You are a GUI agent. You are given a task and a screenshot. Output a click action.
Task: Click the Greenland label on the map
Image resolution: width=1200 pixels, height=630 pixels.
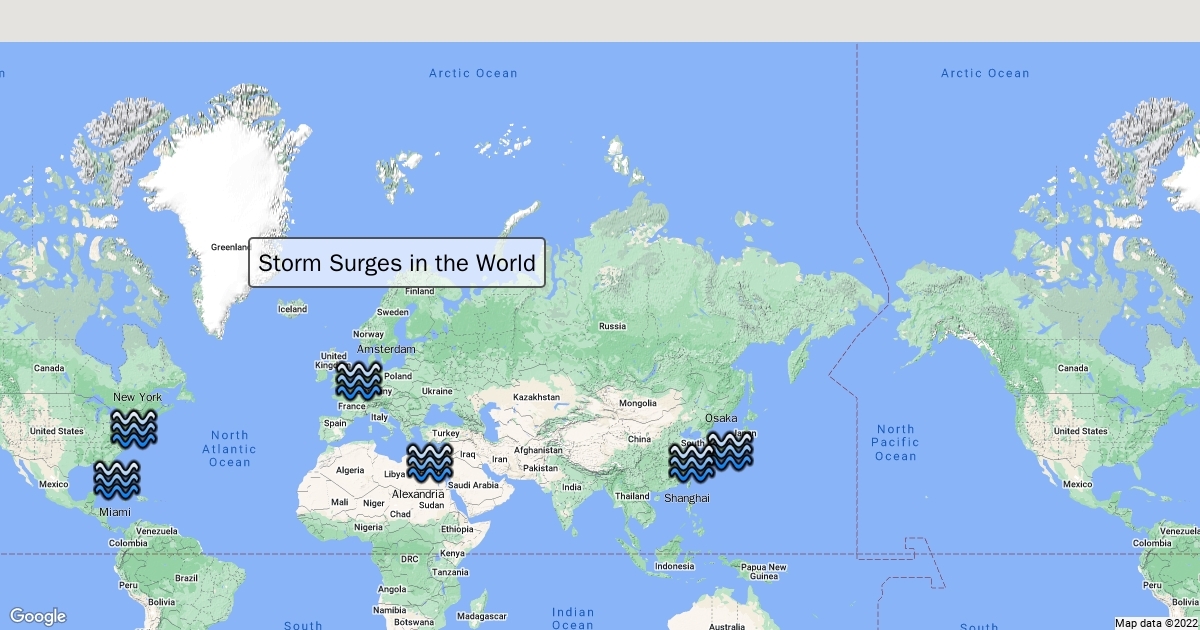(x=229, y=247)
